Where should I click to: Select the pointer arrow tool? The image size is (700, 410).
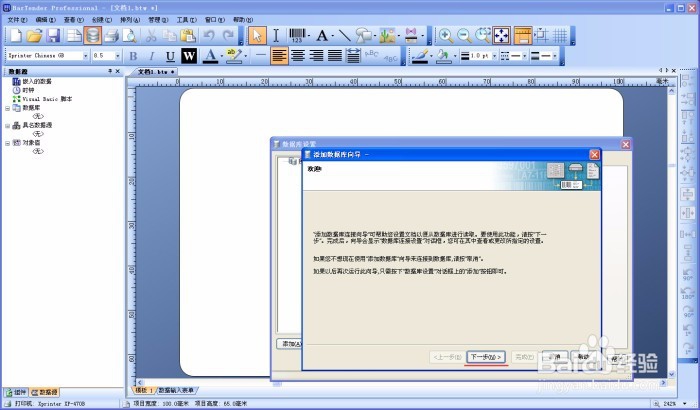(257, 35)
